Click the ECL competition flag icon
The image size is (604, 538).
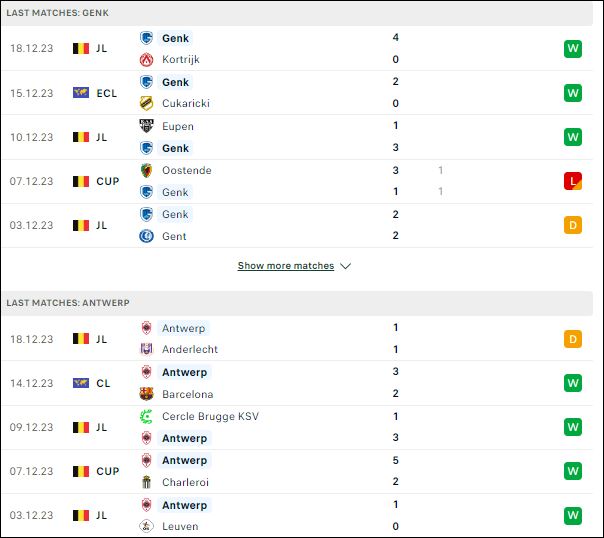81,93
